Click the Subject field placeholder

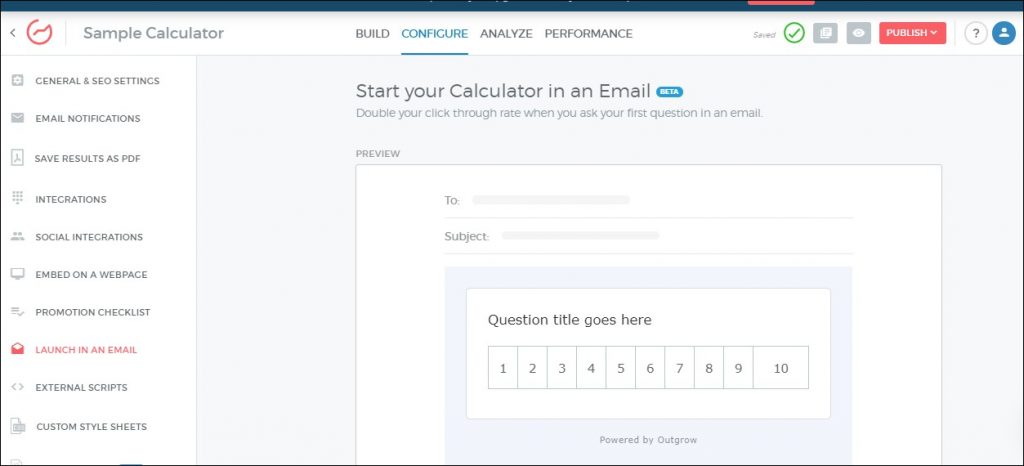pyautogui.click(x=580, y=236)
